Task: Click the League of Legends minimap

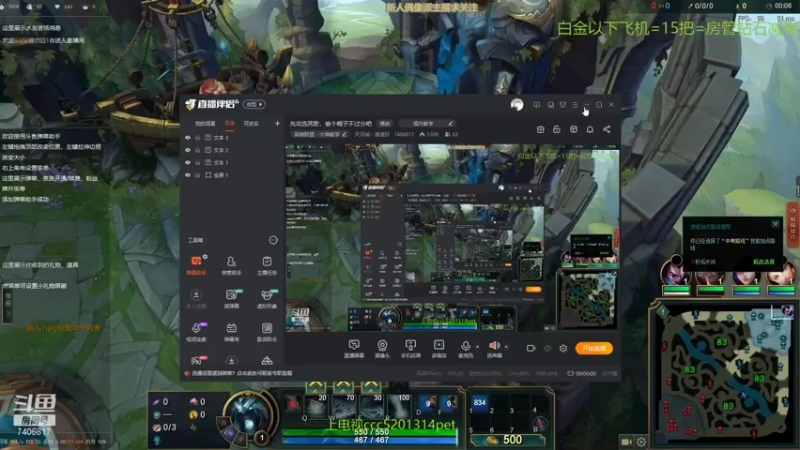Action: [723, 372]
